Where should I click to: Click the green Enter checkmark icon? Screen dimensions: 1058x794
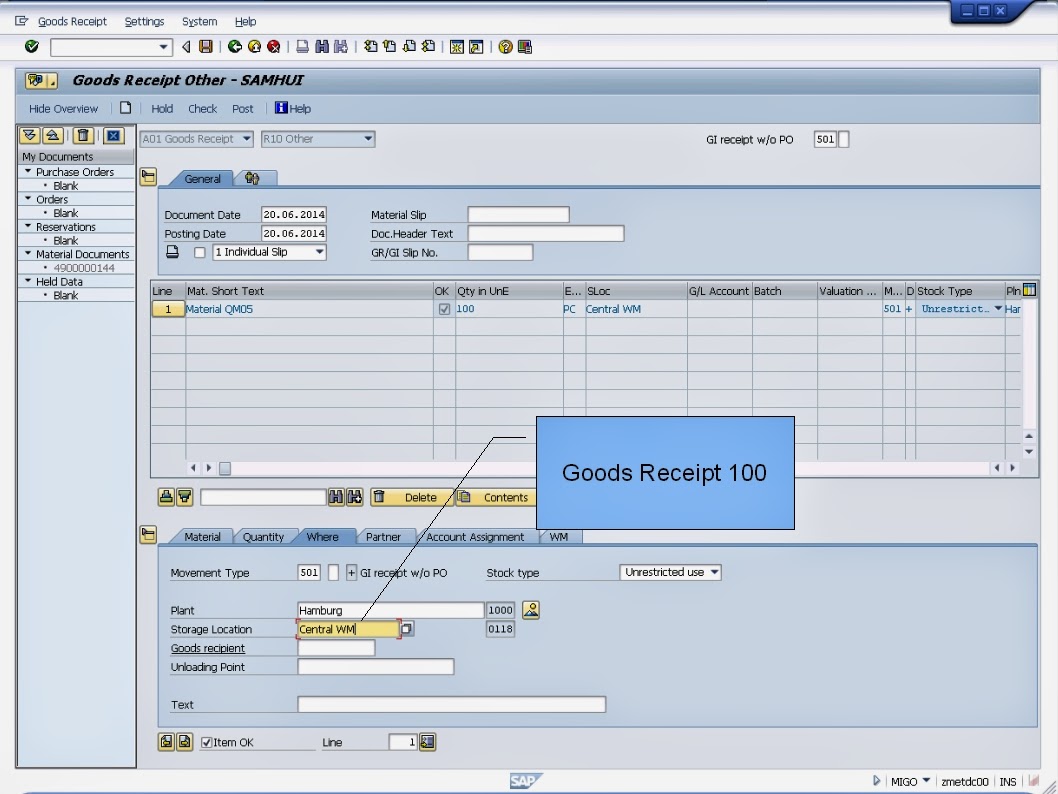30,46
